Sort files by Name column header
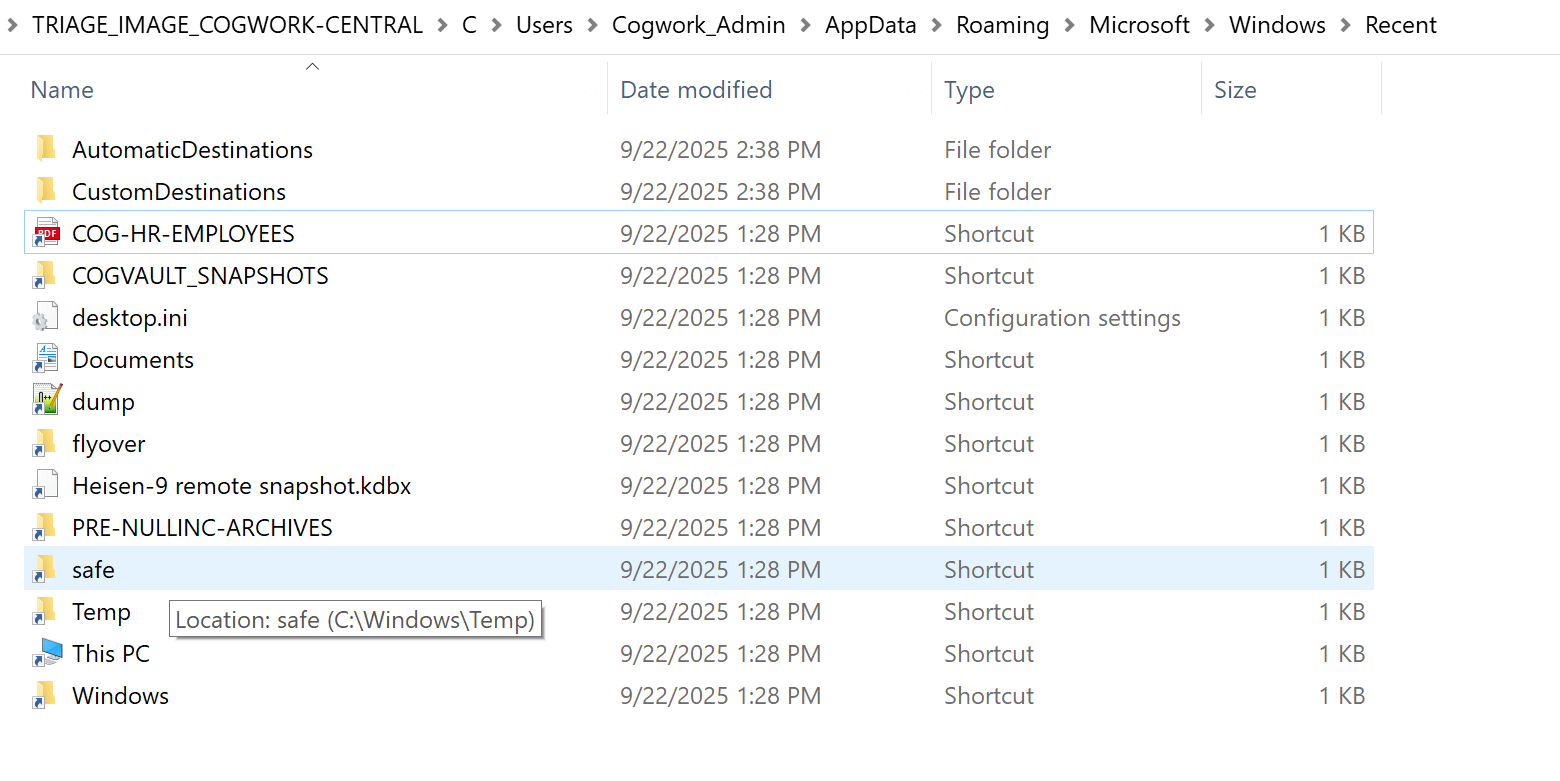Screen dimensions: 1560x781 click(62, 90)
